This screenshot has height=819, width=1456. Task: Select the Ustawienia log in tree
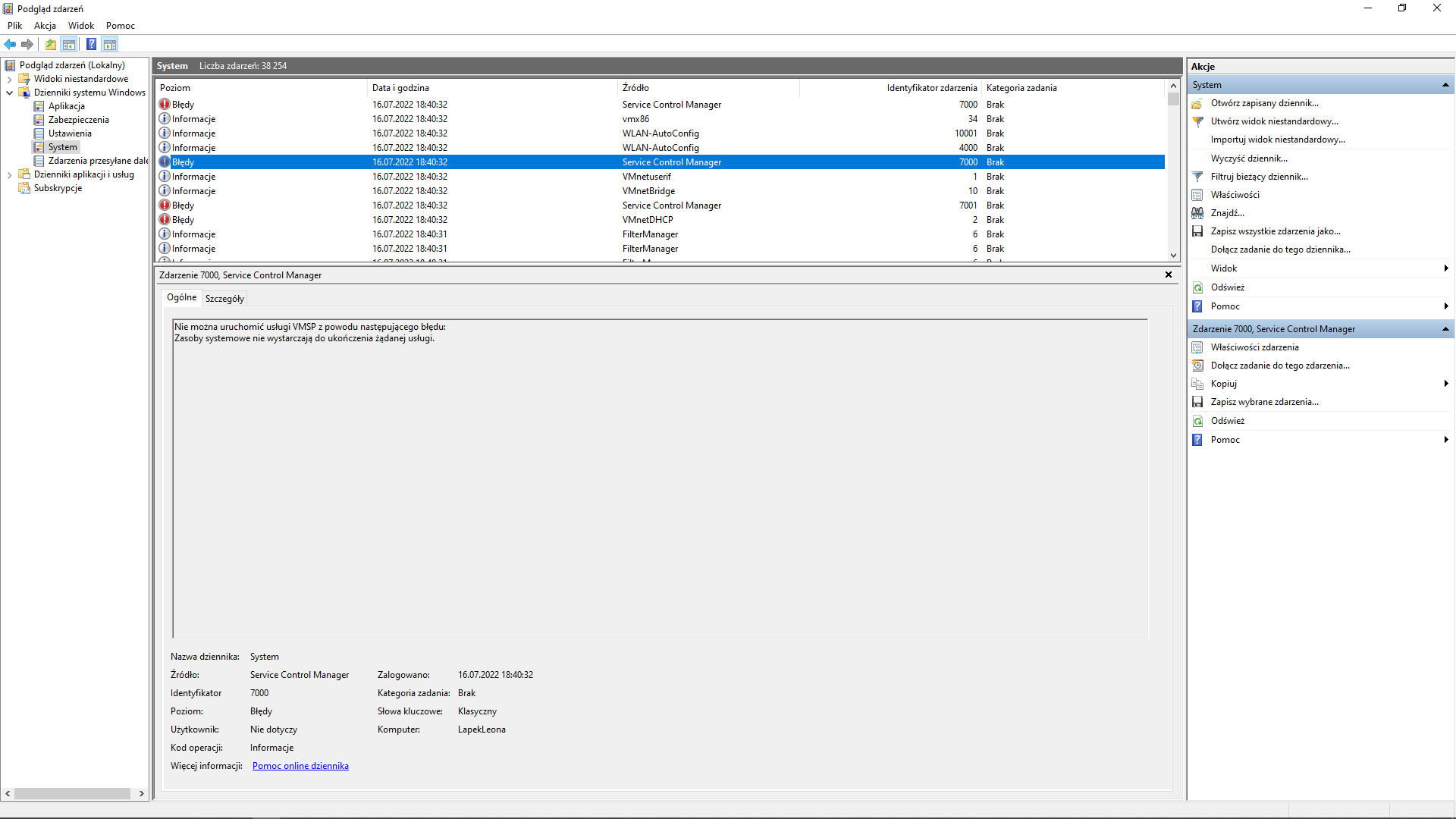pos(70,133)
